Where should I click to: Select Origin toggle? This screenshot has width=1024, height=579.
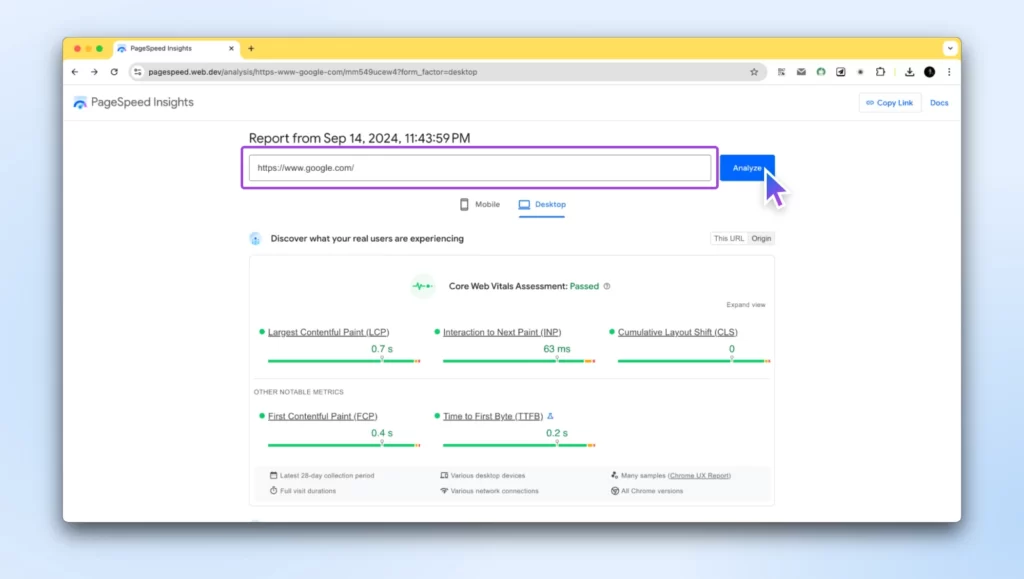[x=761, y=238]
